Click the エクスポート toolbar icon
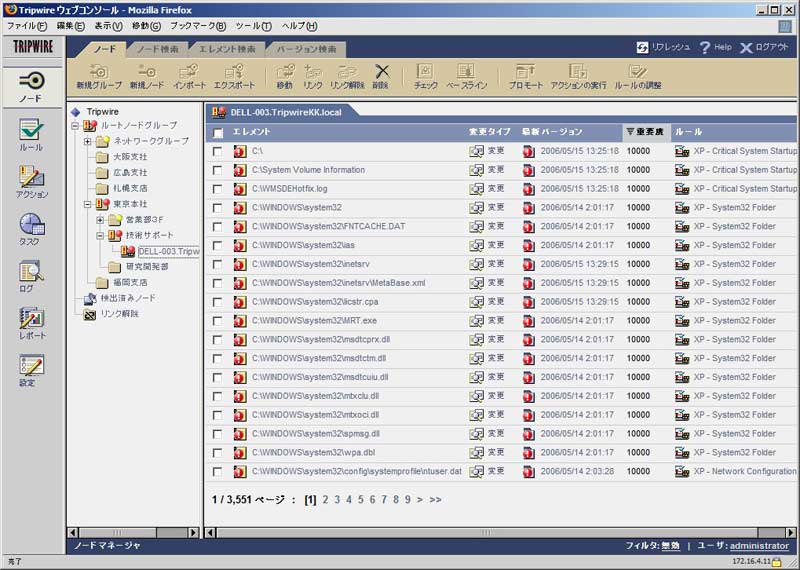This screenshot has height=570, width=800. click(234, 77)
